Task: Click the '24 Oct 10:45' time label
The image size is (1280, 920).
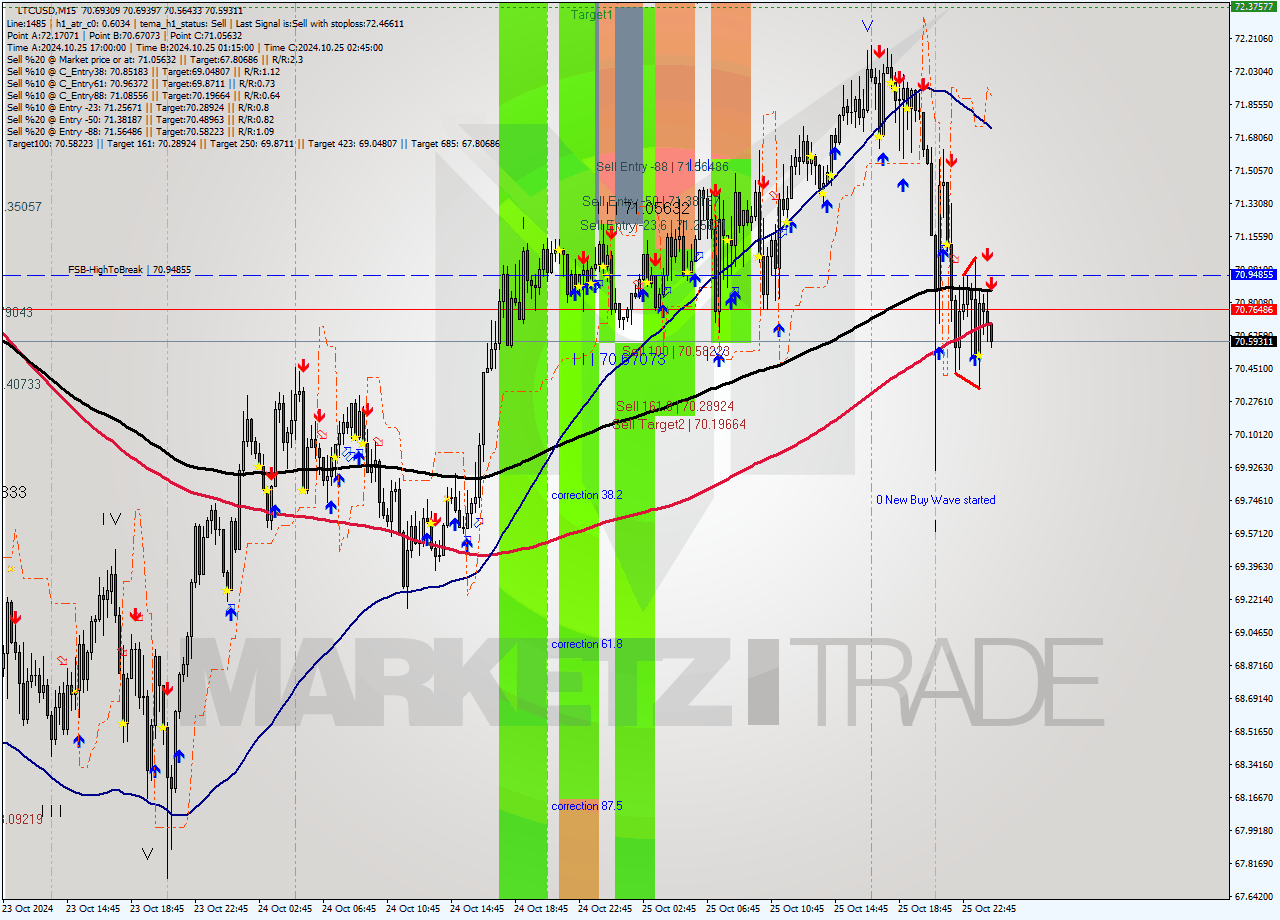Action: pos(414,909)
